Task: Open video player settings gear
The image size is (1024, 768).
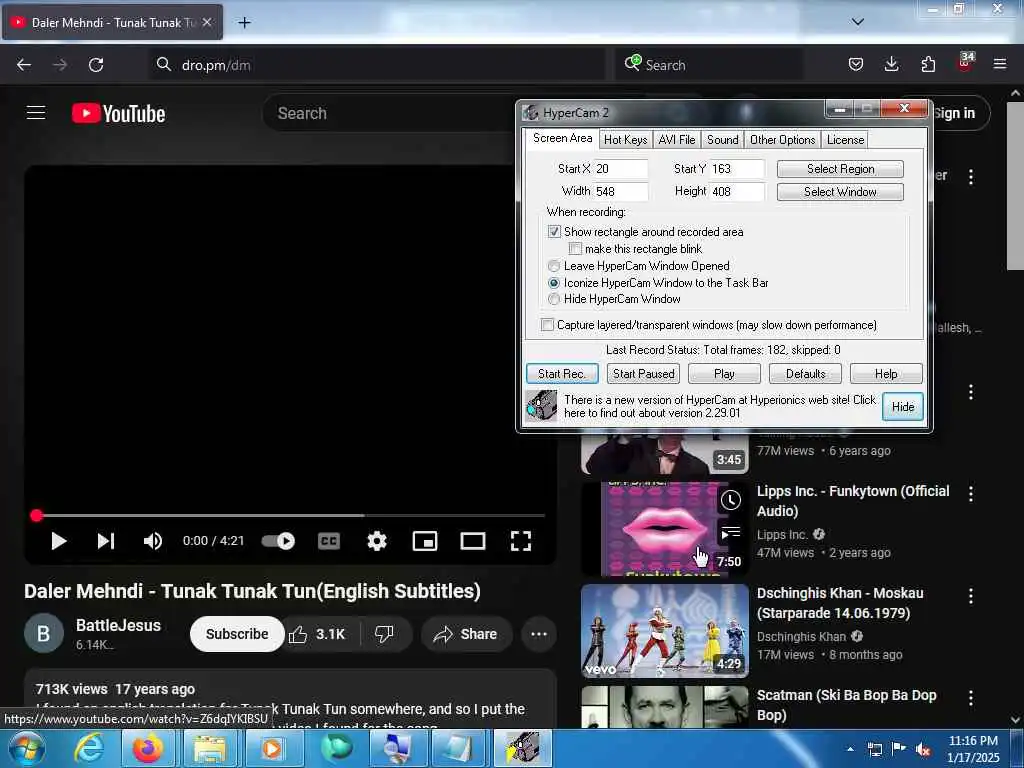Action: (377, 541)
